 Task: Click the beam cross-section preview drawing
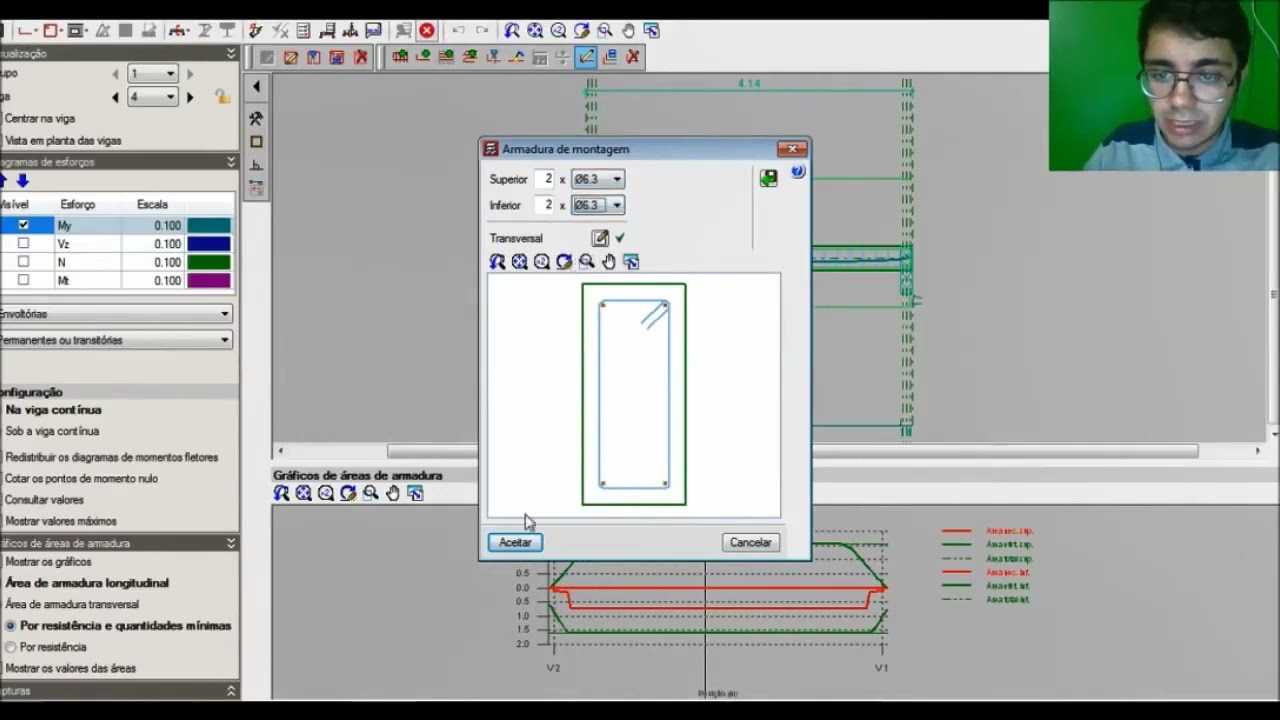pos(634,394)
